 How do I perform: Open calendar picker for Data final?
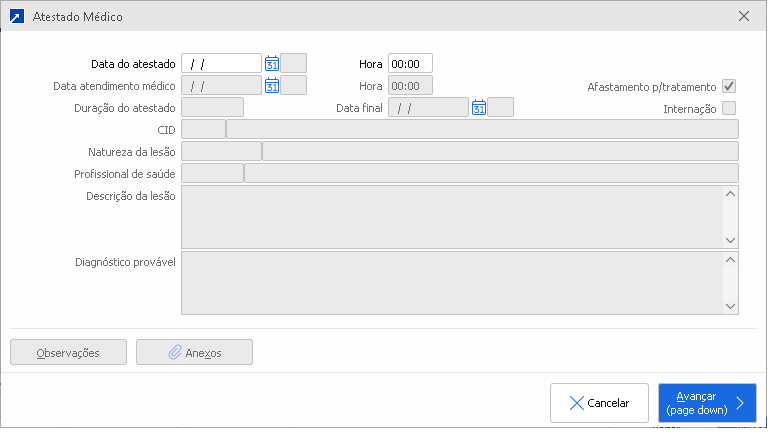point(479,108)
